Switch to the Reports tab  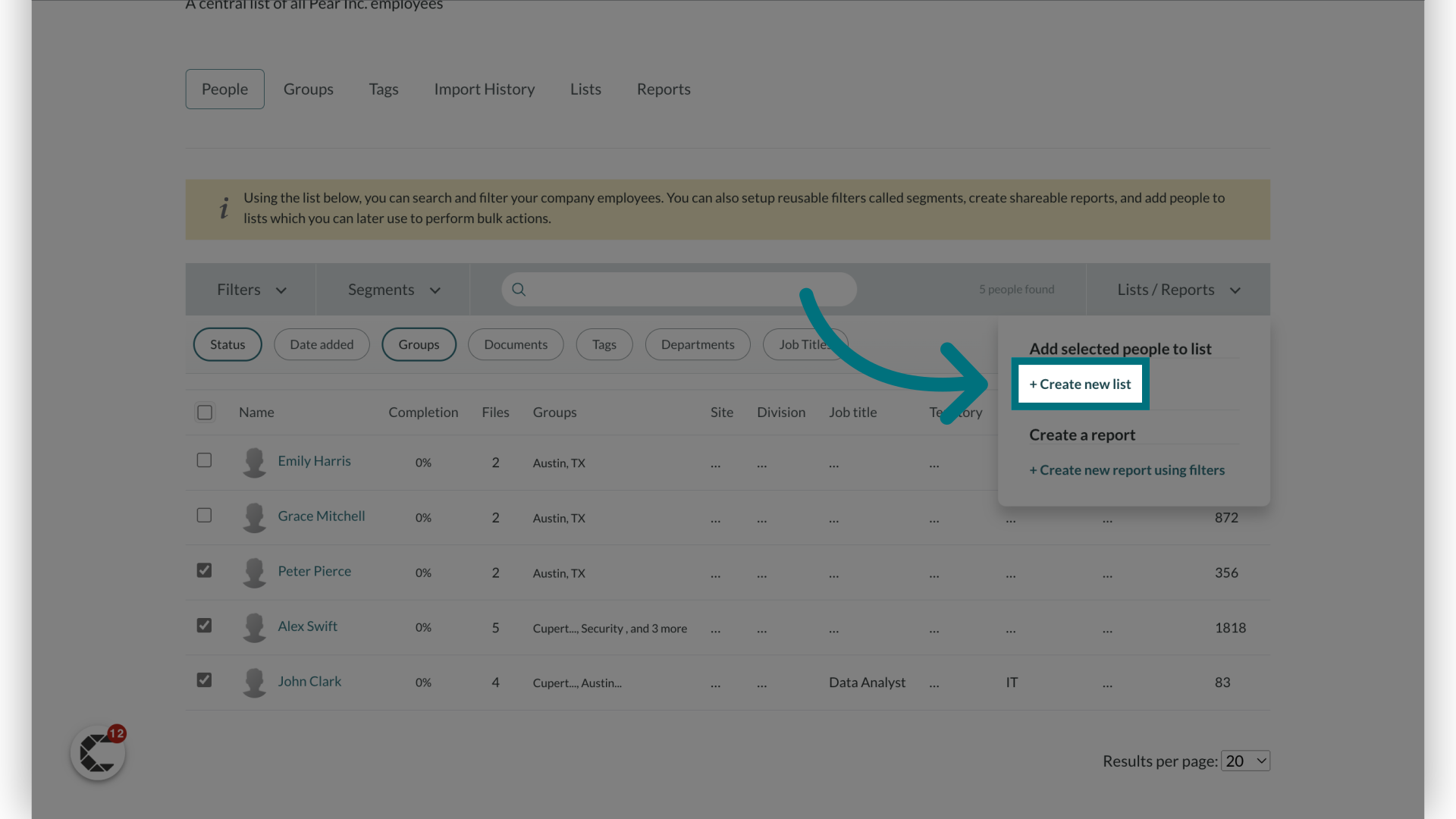(663, 88)
